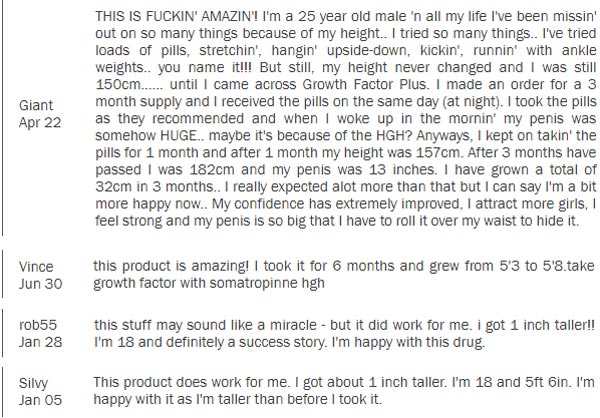The image size is (600, 418).
Task: Click the Jan 05 review date
Action: coord(40,400)
